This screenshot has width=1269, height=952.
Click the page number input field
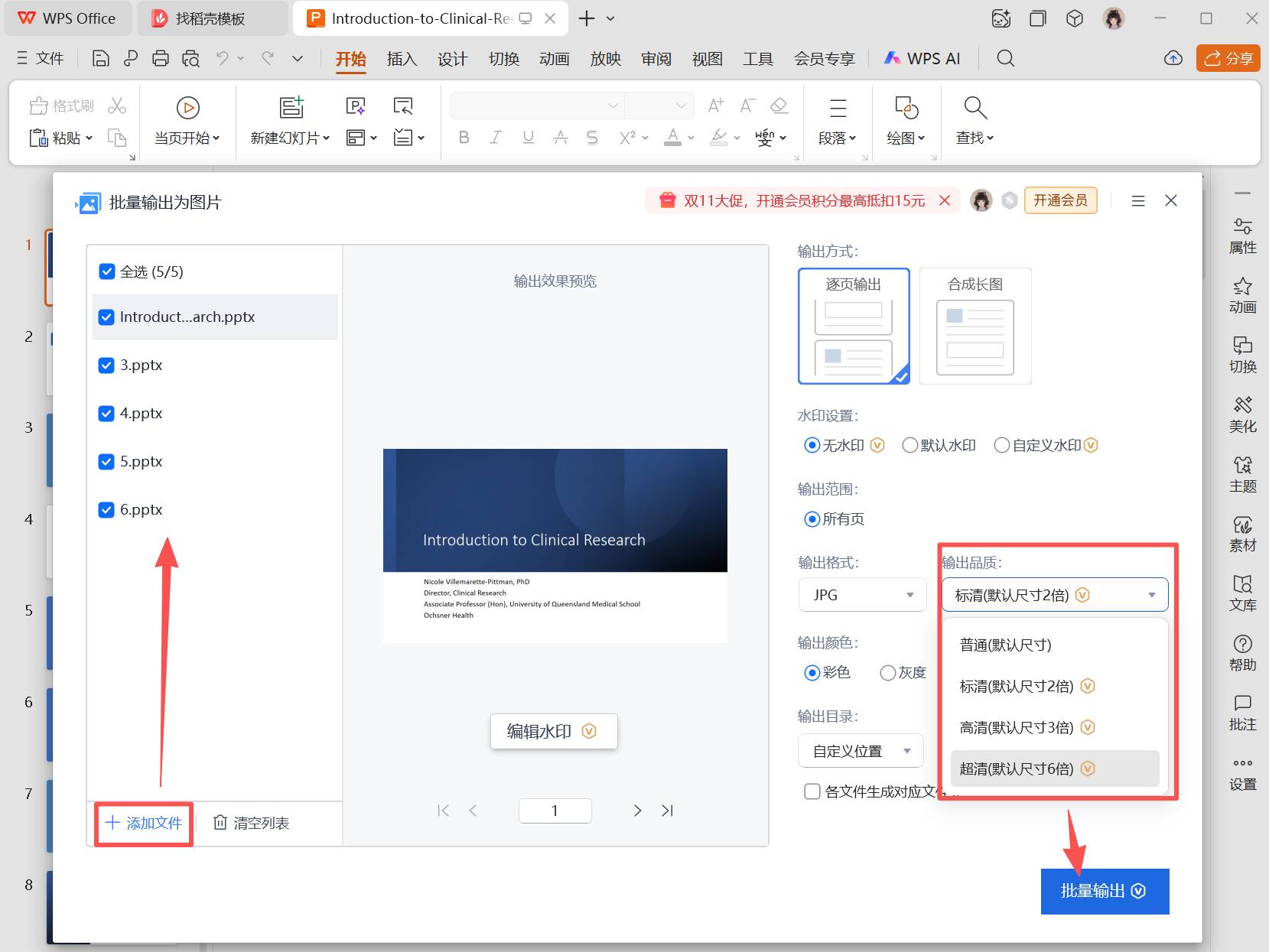555,810
